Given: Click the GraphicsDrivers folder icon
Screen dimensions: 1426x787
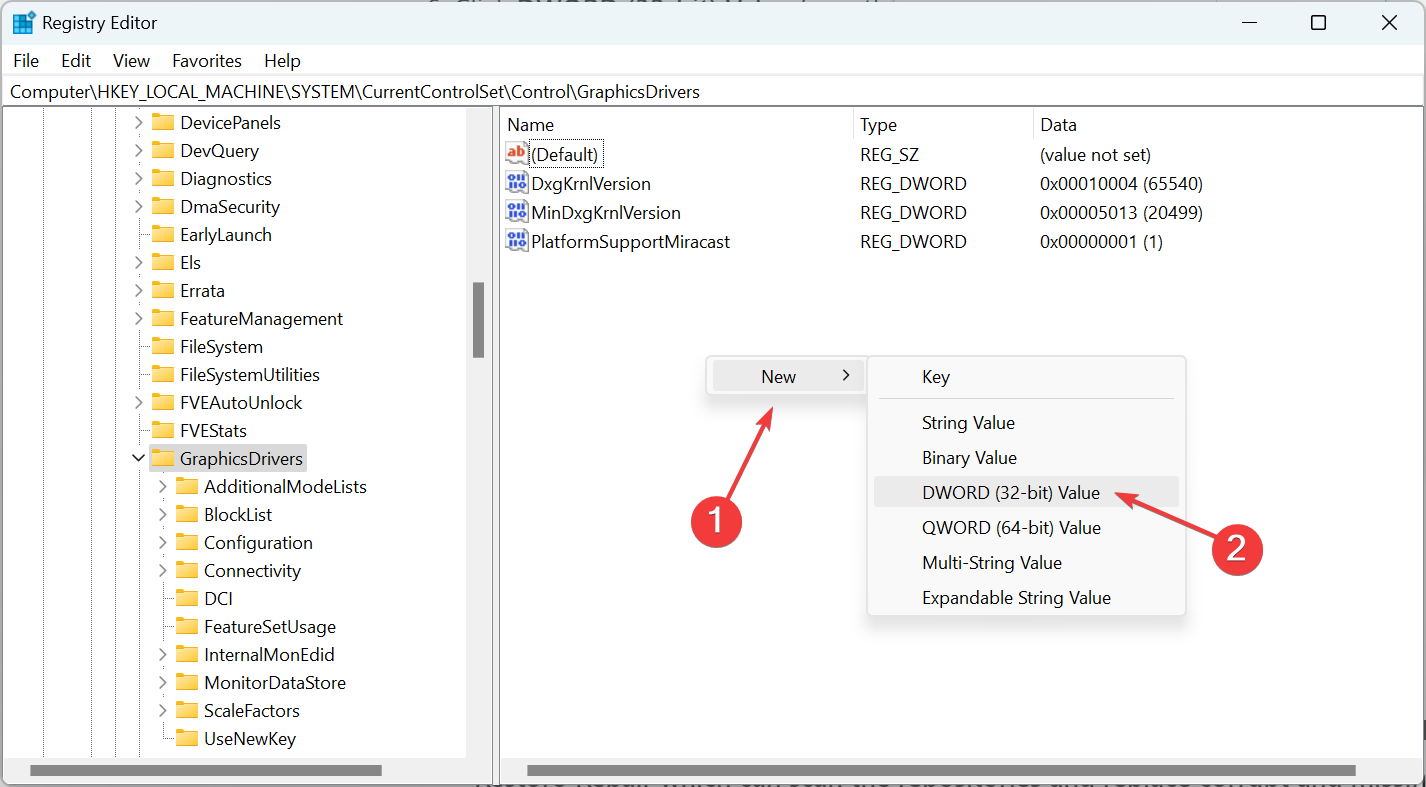Looking at the screenshot, I should pyautogui.click(x=163, y=458).
